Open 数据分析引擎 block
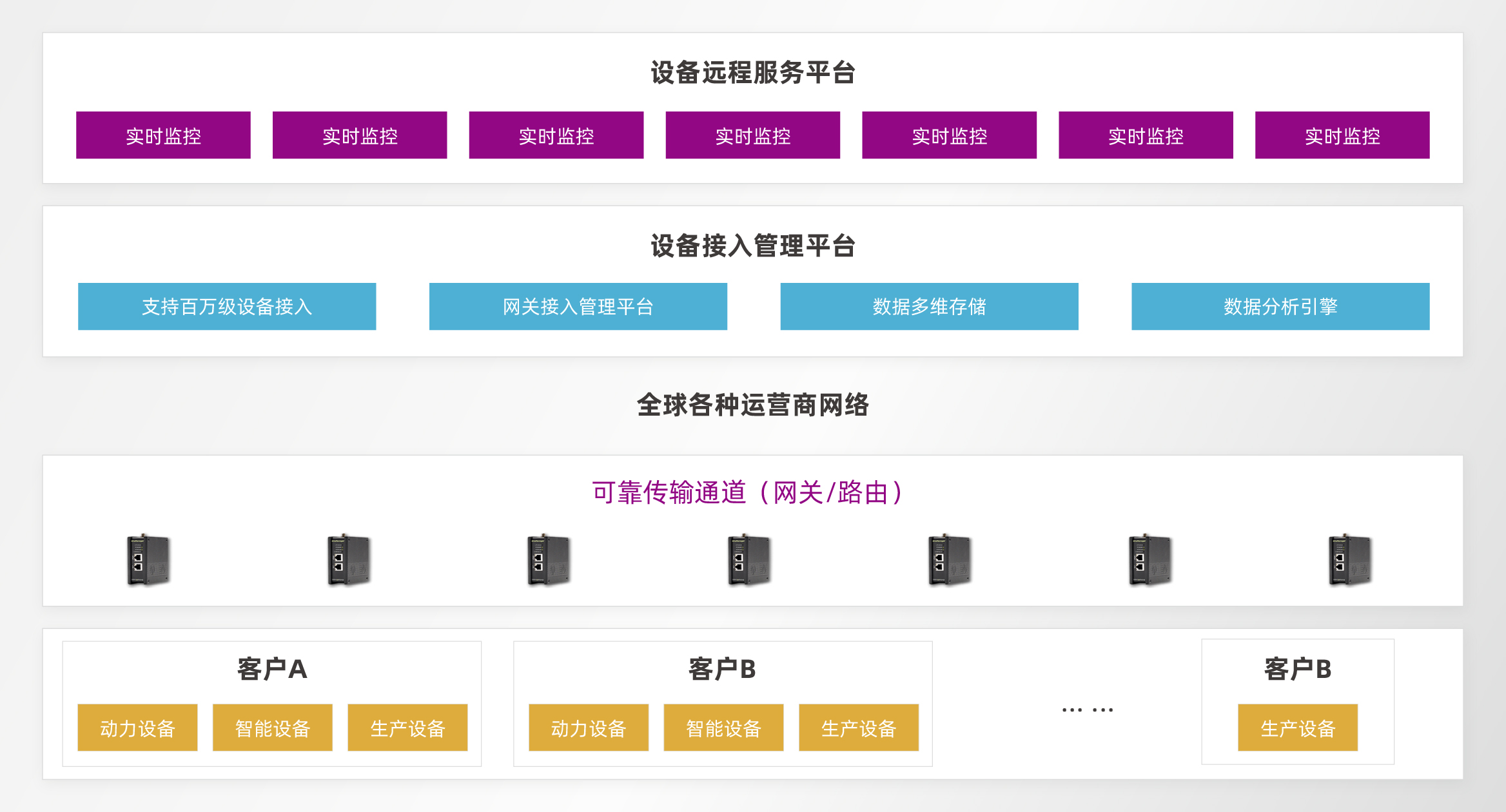Image resolution: width=1506 pixels, height=812 pixels. [1280, 307]
